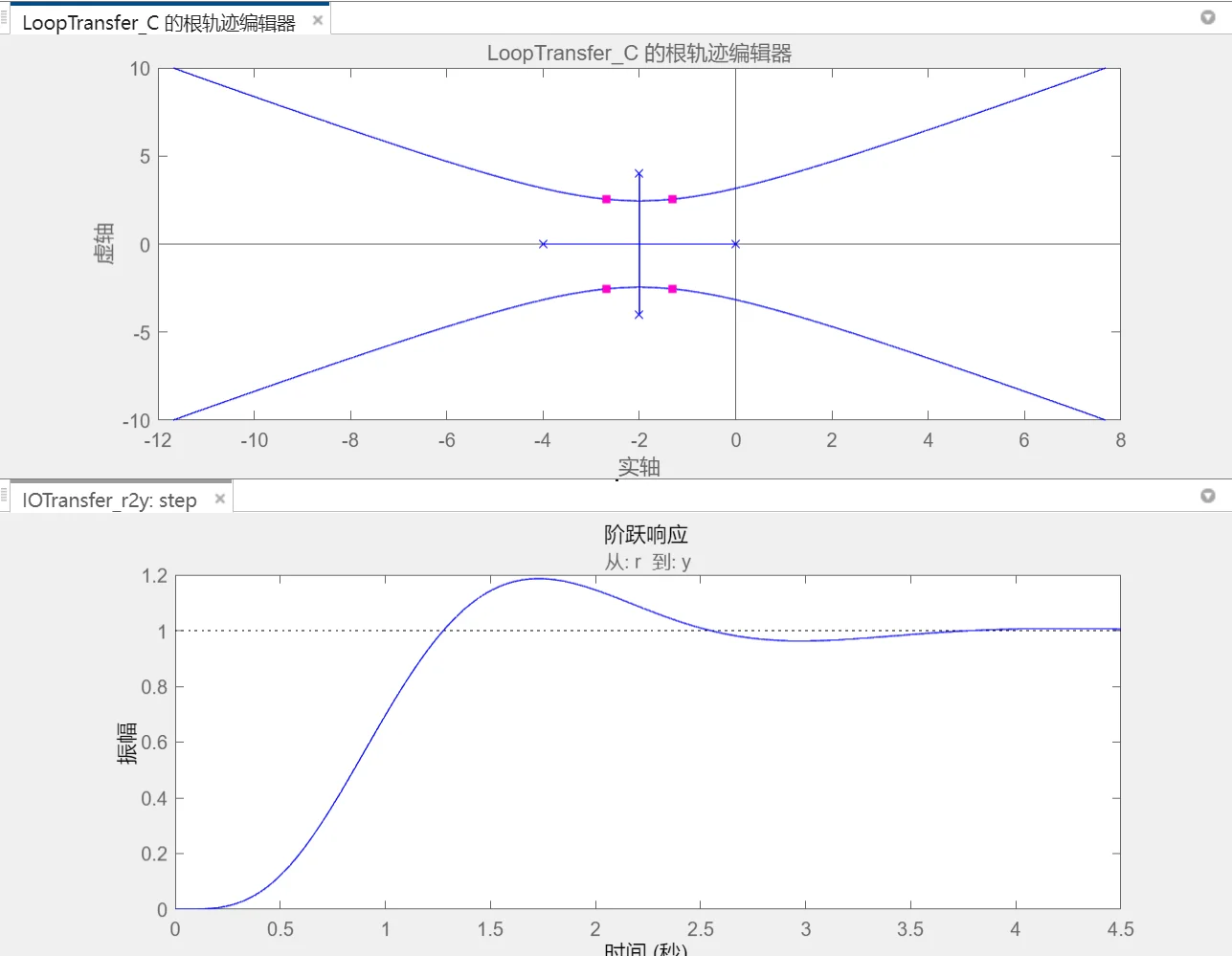Select the IOTransfer_r2y: step tab
Image resolution: width=1232 pixels, height=956 pixels.
click(109, 500)
